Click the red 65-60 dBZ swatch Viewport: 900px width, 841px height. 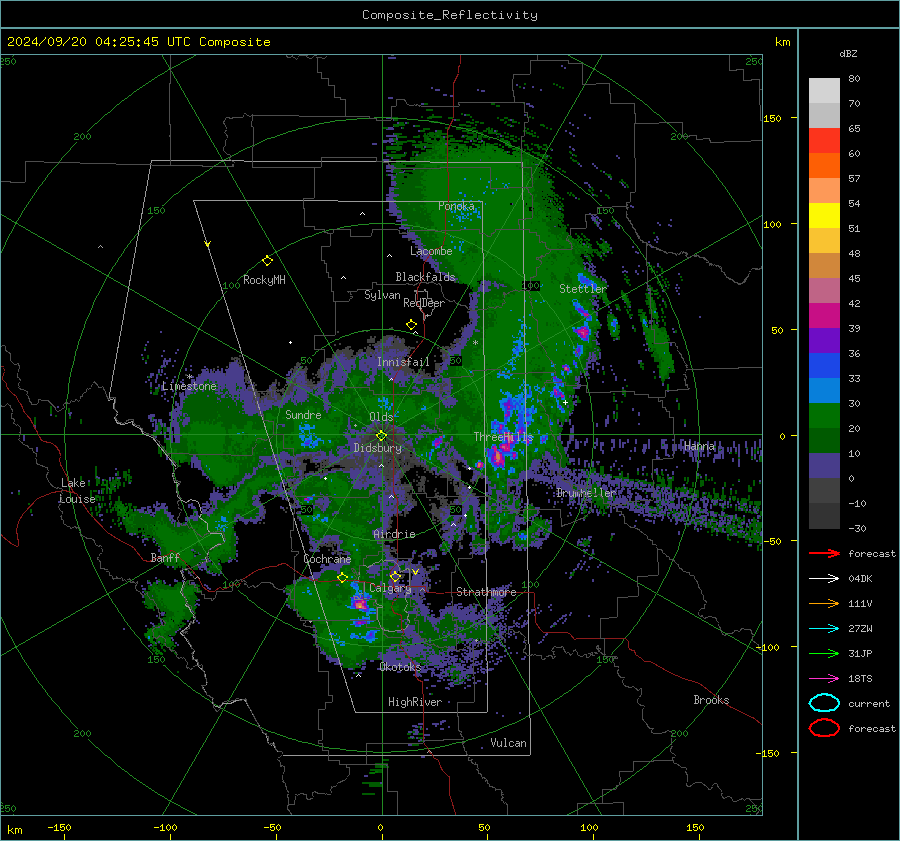tap(824, 141)
